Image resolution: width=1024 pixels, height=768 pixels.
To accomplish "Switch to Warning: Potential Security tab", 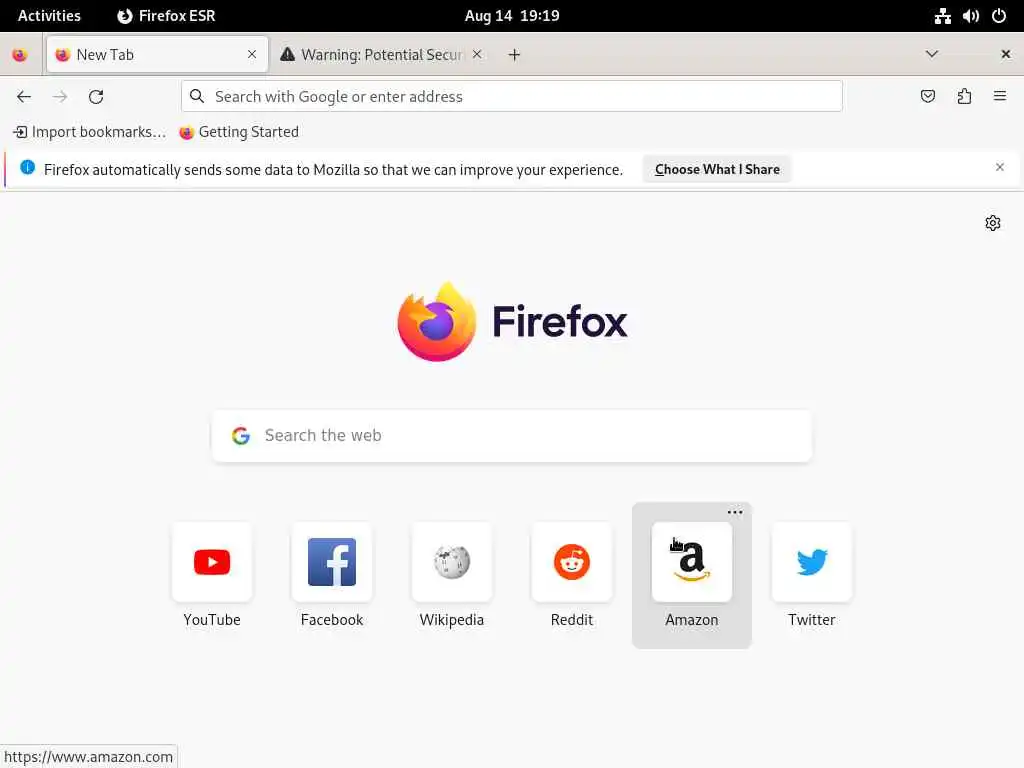I will [381, 54].
